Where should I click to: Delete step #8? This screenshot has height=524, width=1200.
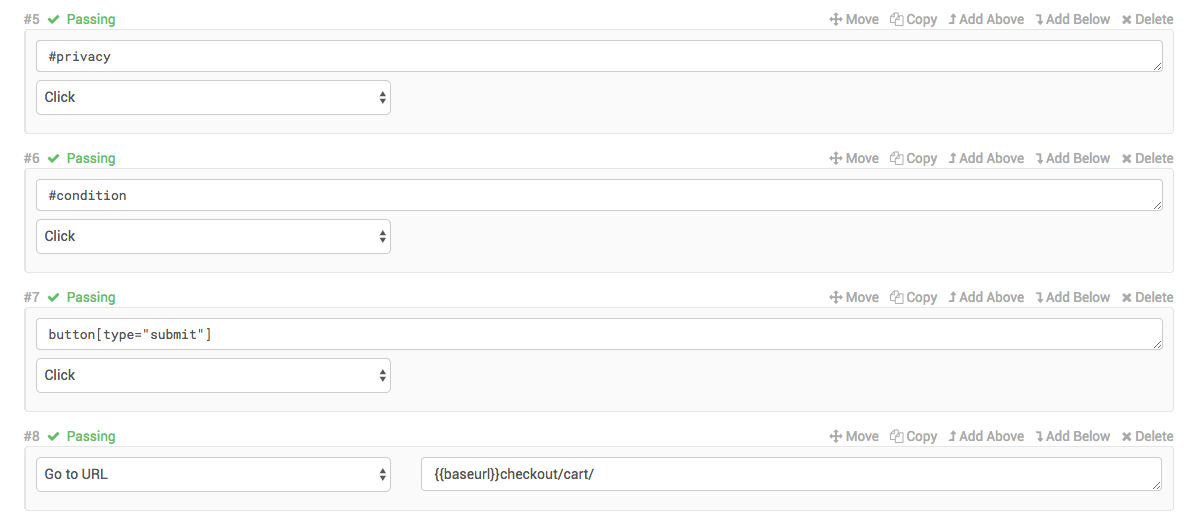[1147, 436]
